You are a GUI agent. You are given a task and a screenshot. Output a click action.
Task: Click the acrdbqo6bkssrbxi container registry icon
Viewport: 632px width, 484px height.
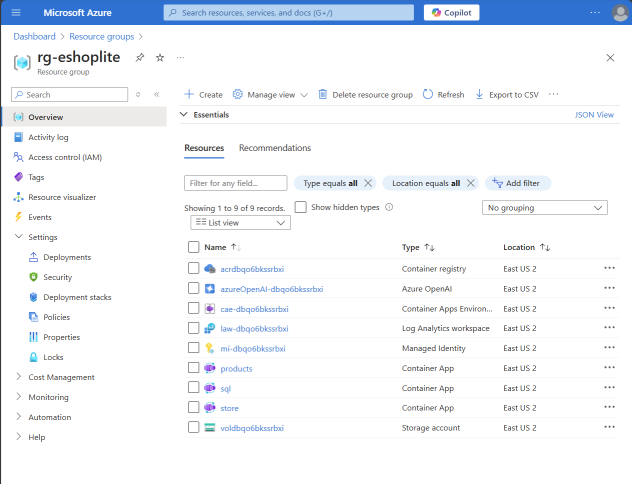210,269
